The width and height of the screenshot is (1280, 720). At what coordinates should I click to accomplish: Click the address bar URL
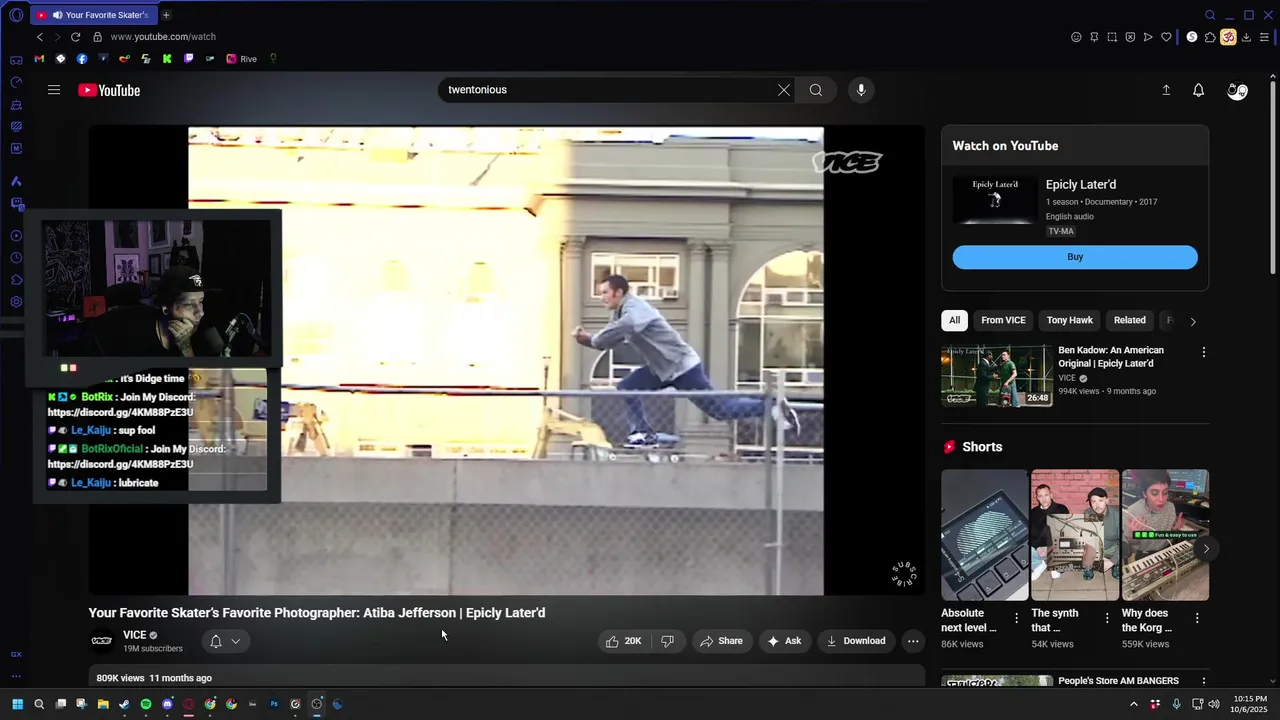point(163,37)
